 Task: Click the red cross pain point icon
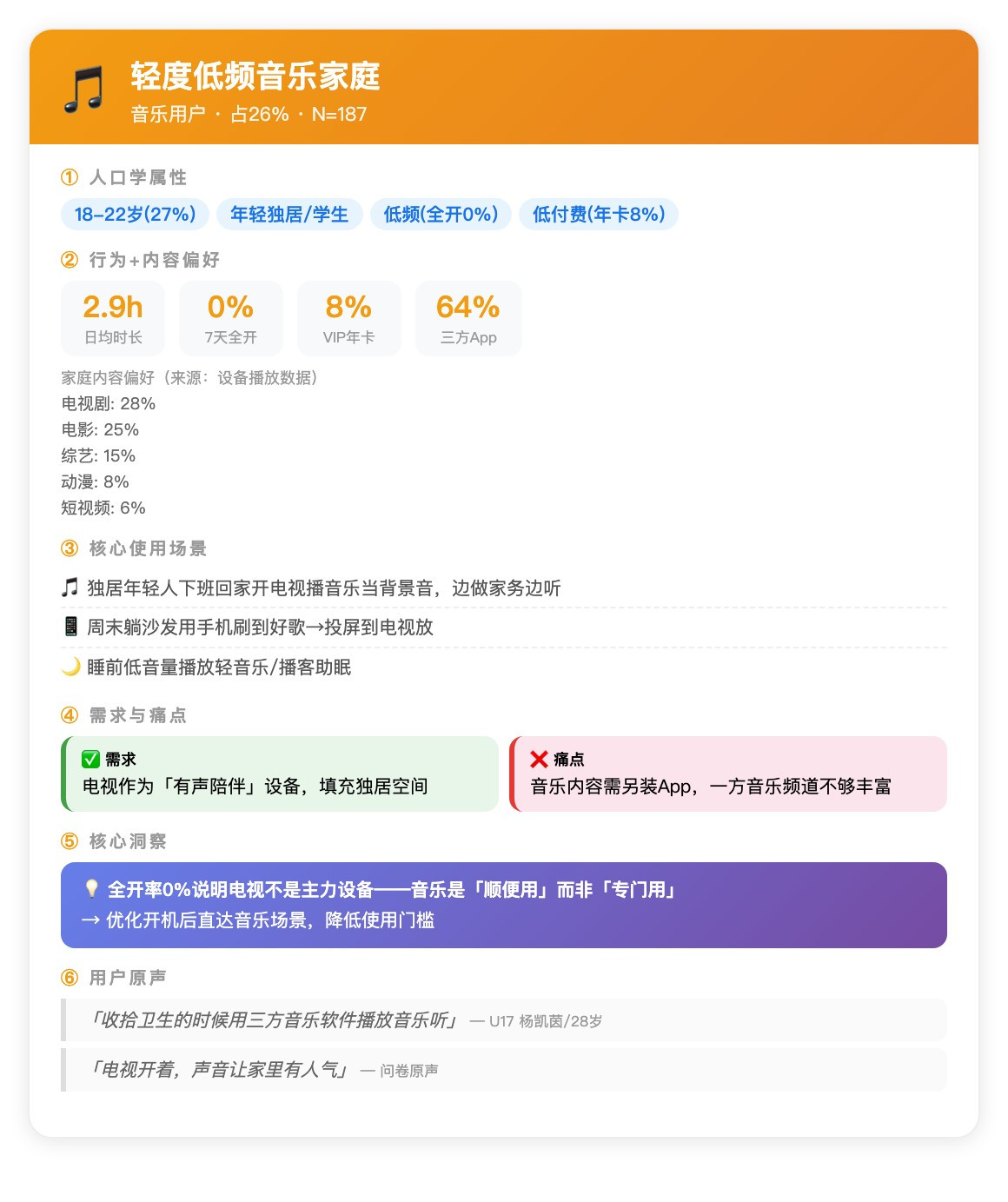pos(539,759)
